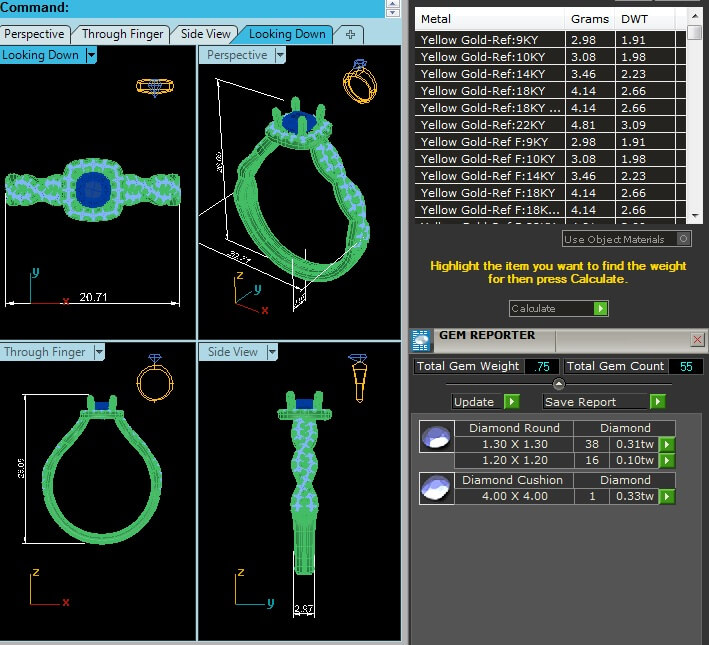Click the orange ring thumbnail in Through Finger viewport
Screen dimensions: 709x645
(156, 379)
